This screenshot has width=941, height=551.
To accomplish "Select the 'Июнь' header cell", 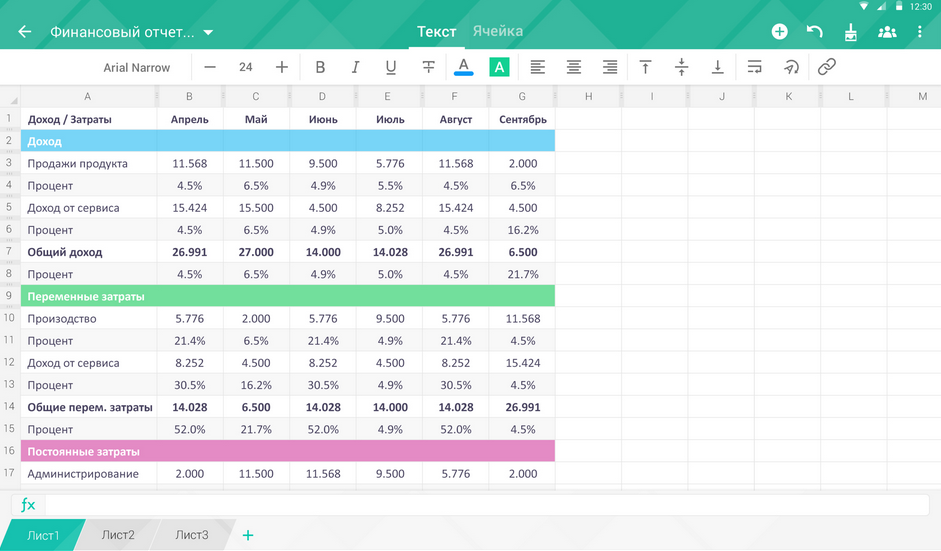I will (x=323, y=119).
